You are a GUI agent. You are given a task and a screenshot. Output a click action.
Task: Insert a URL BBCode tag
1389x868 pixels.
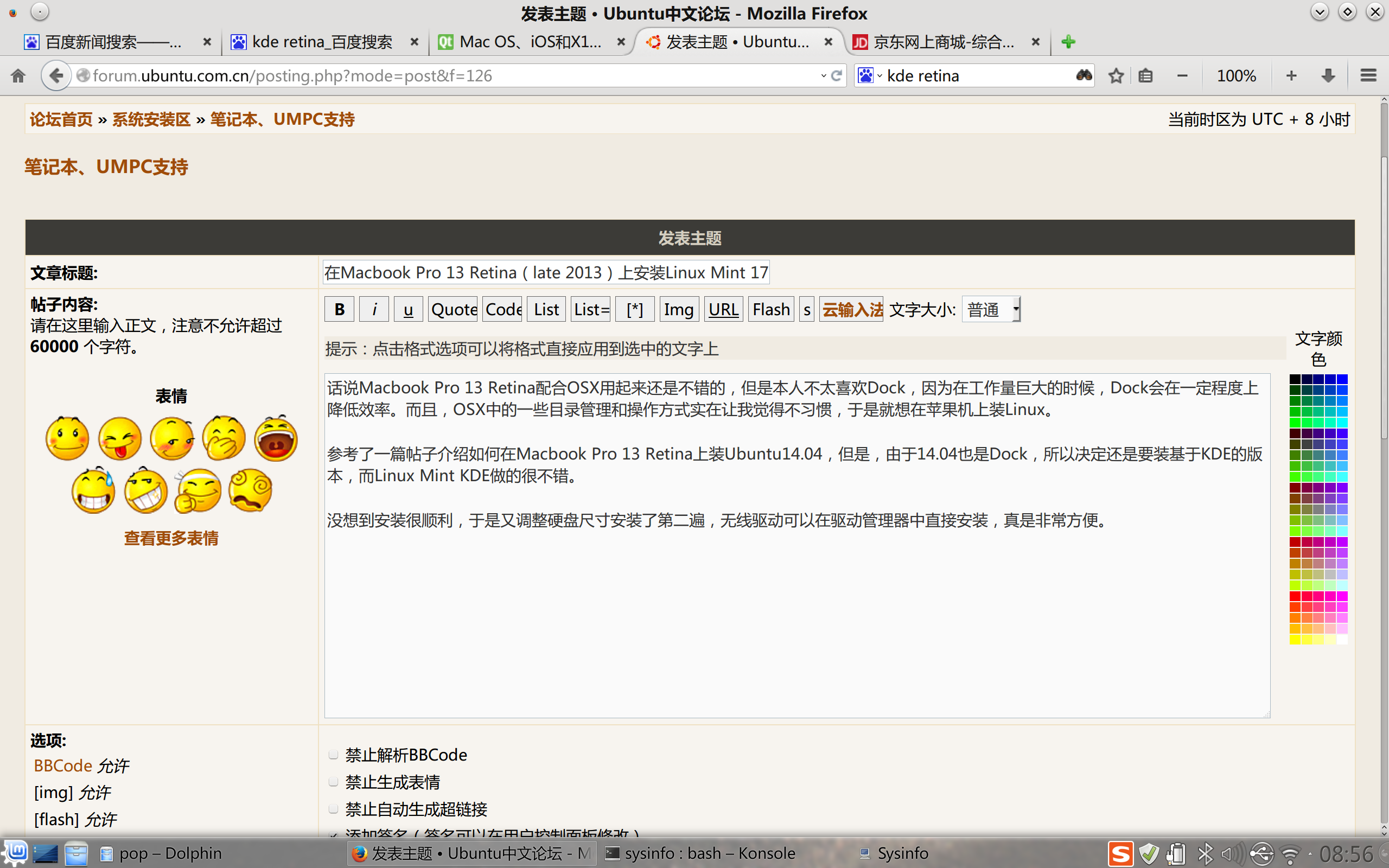(723, 309)
